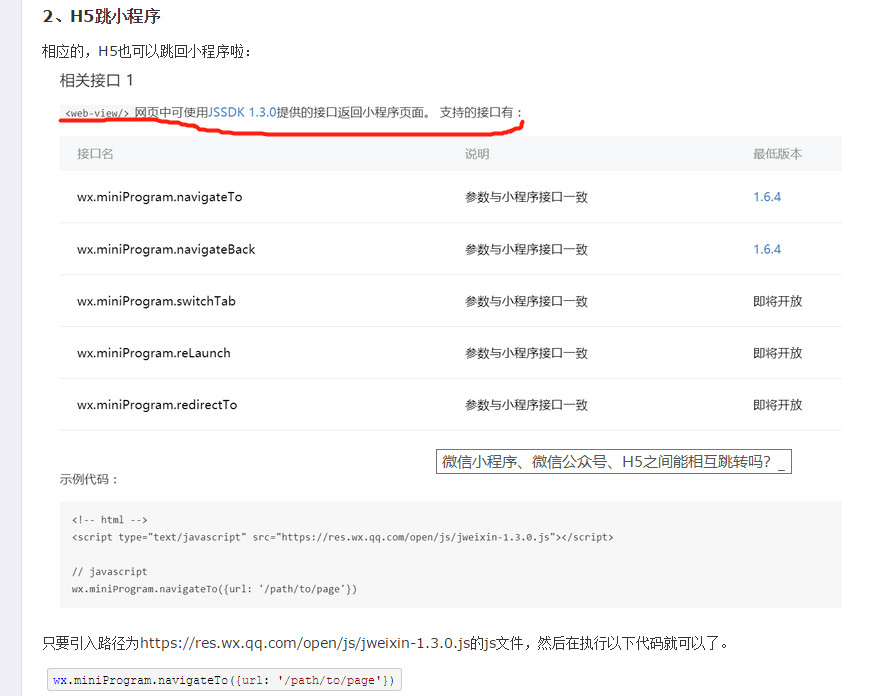This screenshot has height=696, width=883.
Task: Click the 1.6.4 version link for navigateBack
Action: point(767,249)
